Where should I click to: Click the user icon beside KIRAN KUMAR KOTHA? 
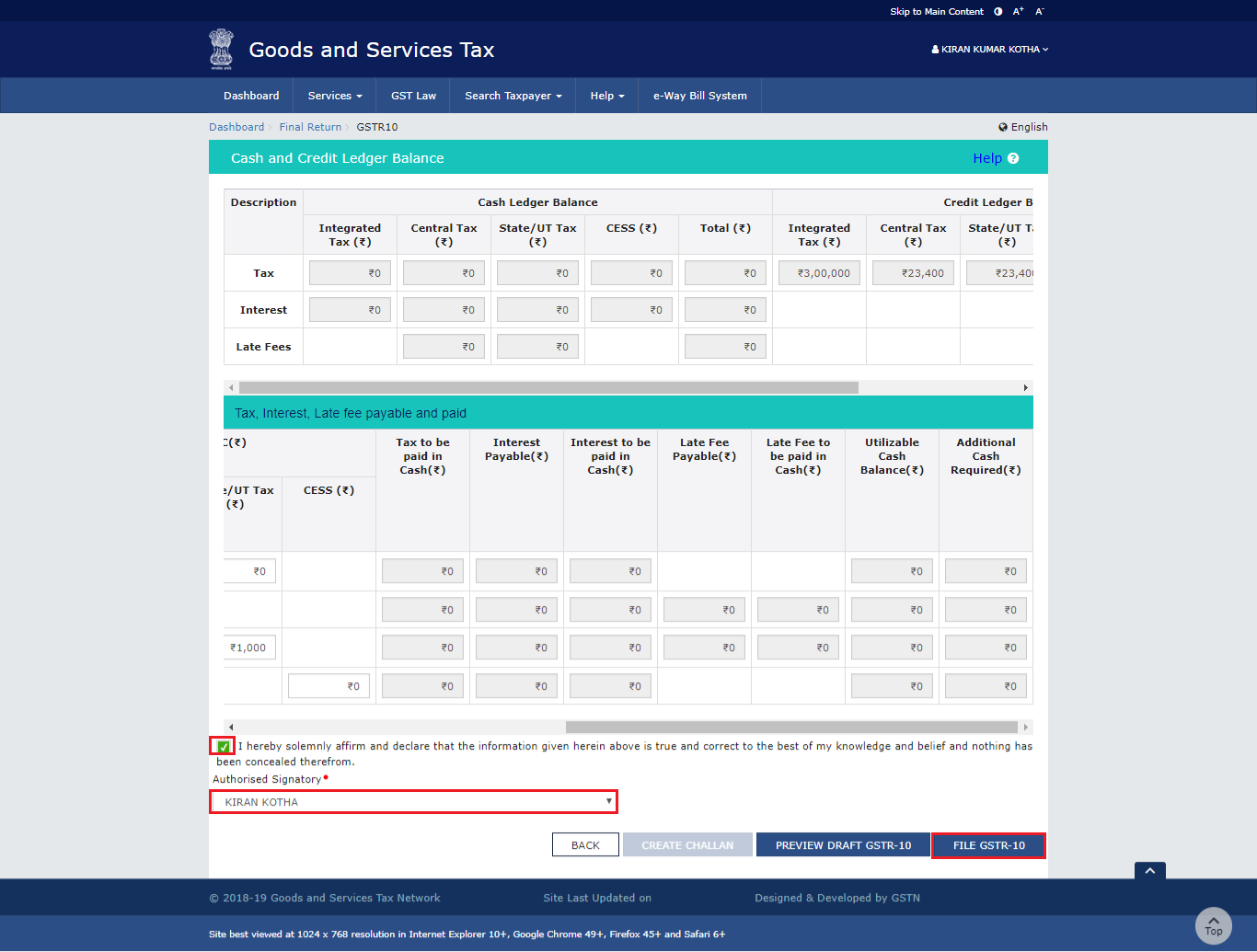935,49
